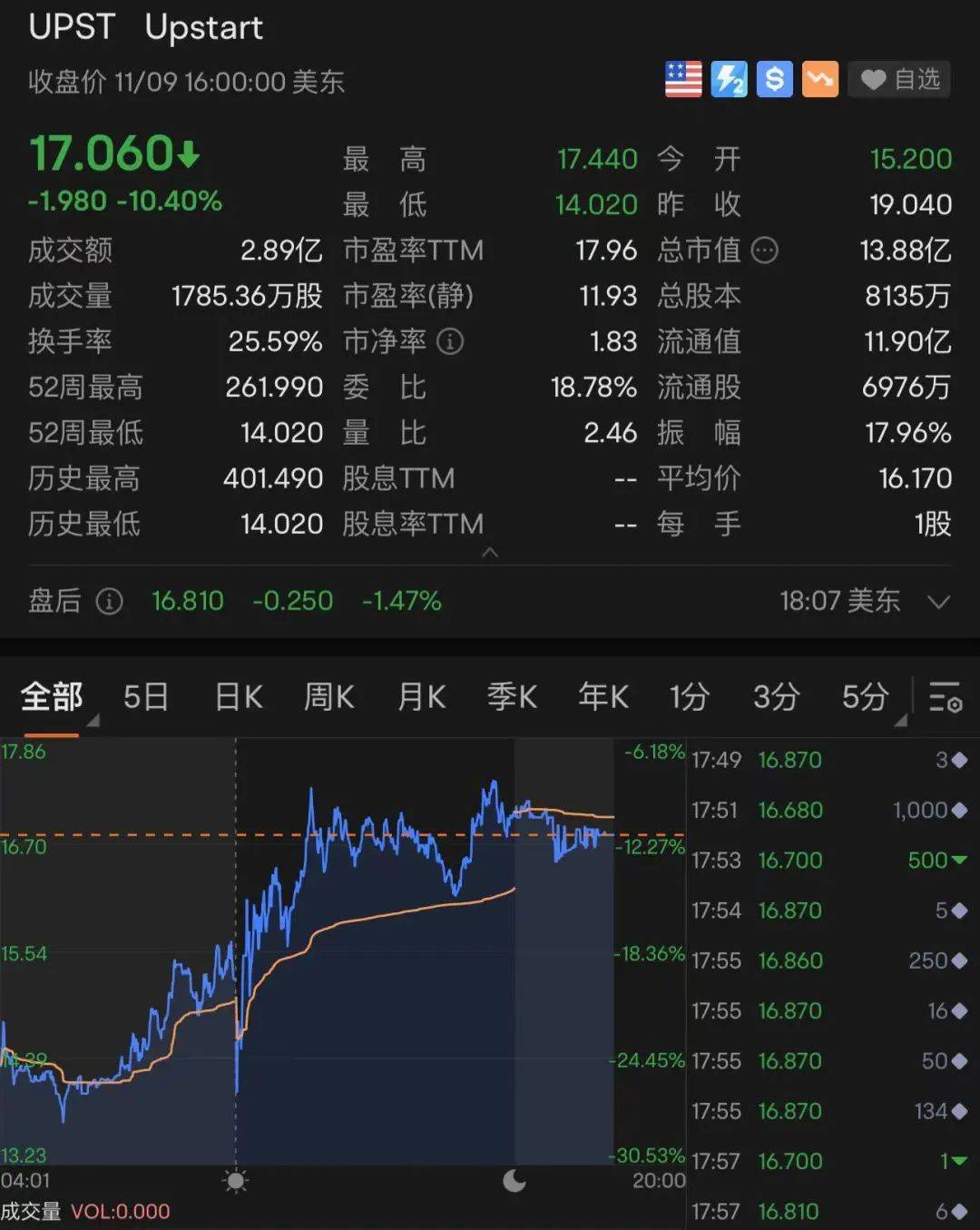Click the 总市值 info icon

point(765,251)
